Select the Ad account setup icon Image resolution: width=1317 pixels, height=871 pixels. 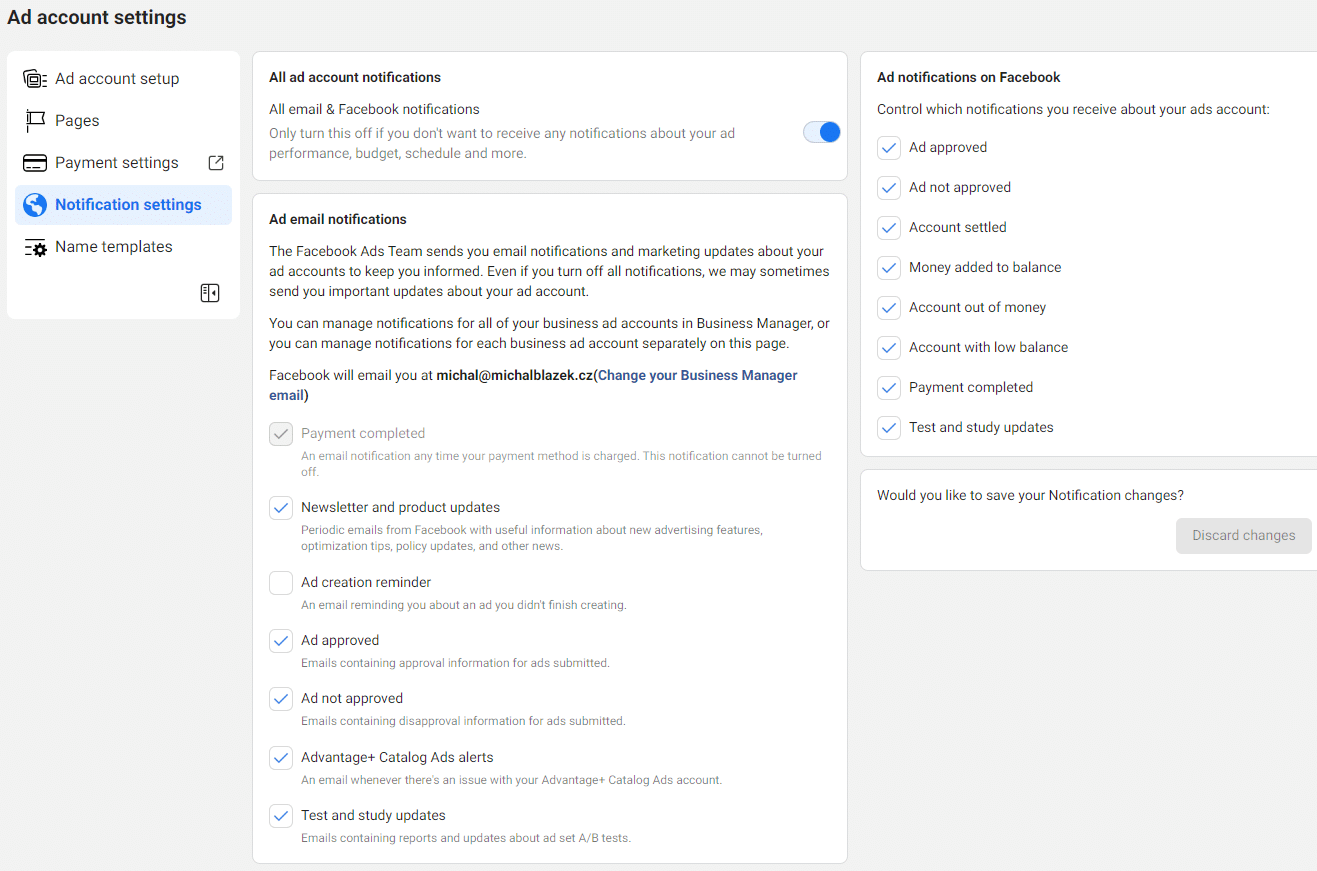pyautogui.click(x=35, y=78)
